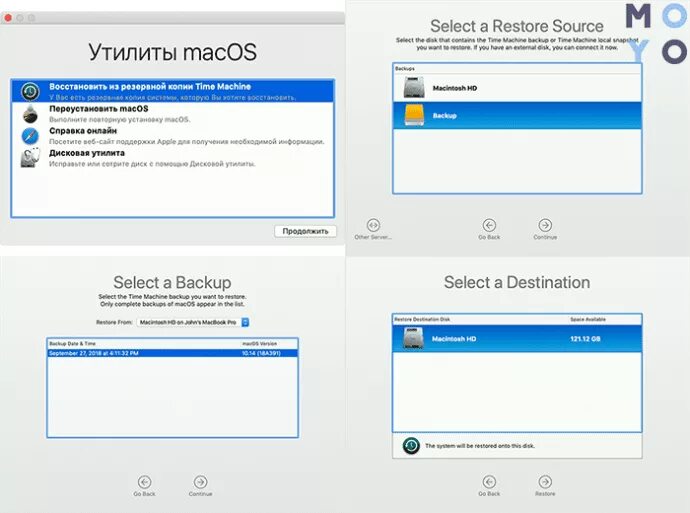Click the yellow Backup drive icon
690x513 pixels.
414,115
